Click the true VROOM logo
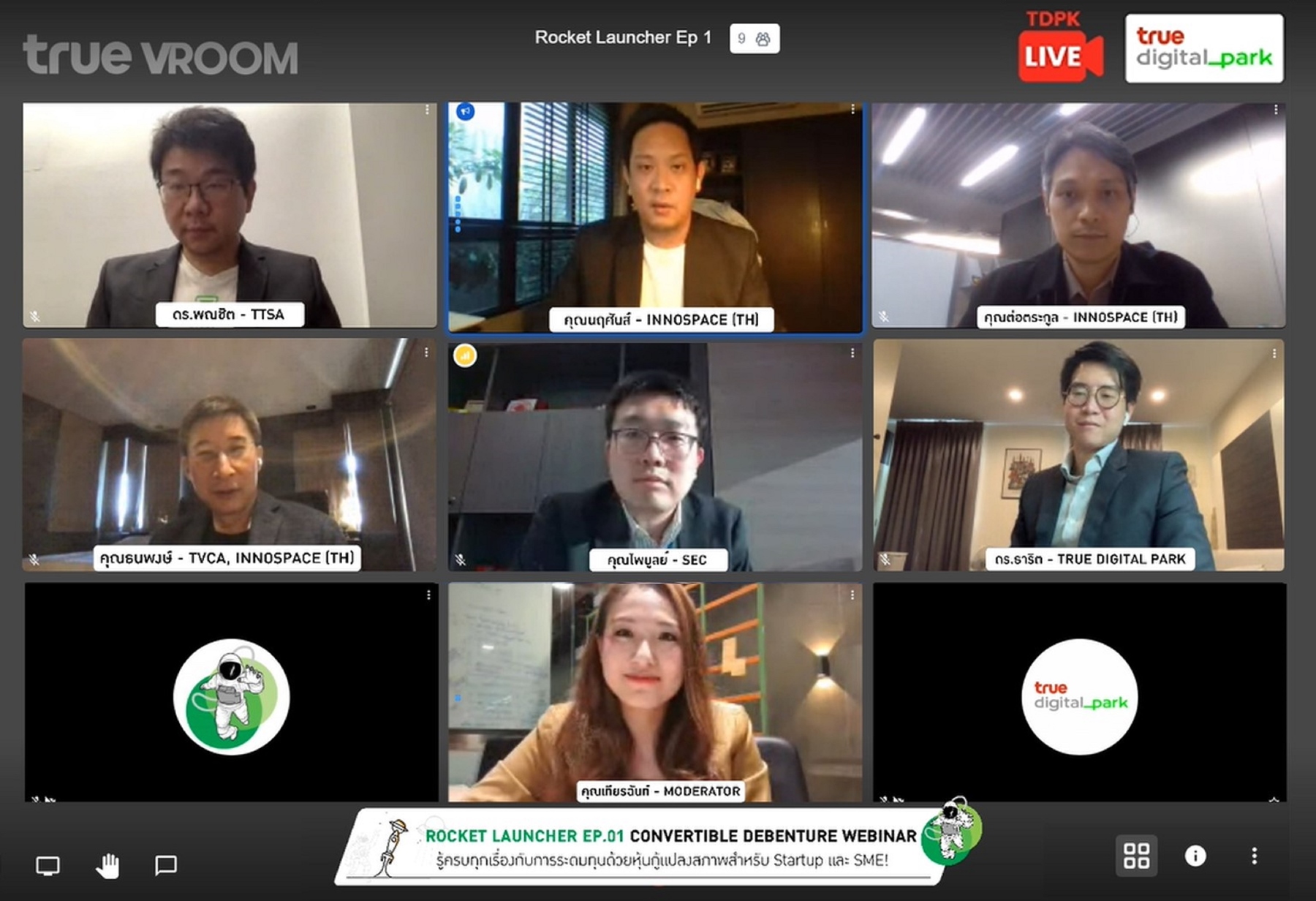 (x=161, y=55)
